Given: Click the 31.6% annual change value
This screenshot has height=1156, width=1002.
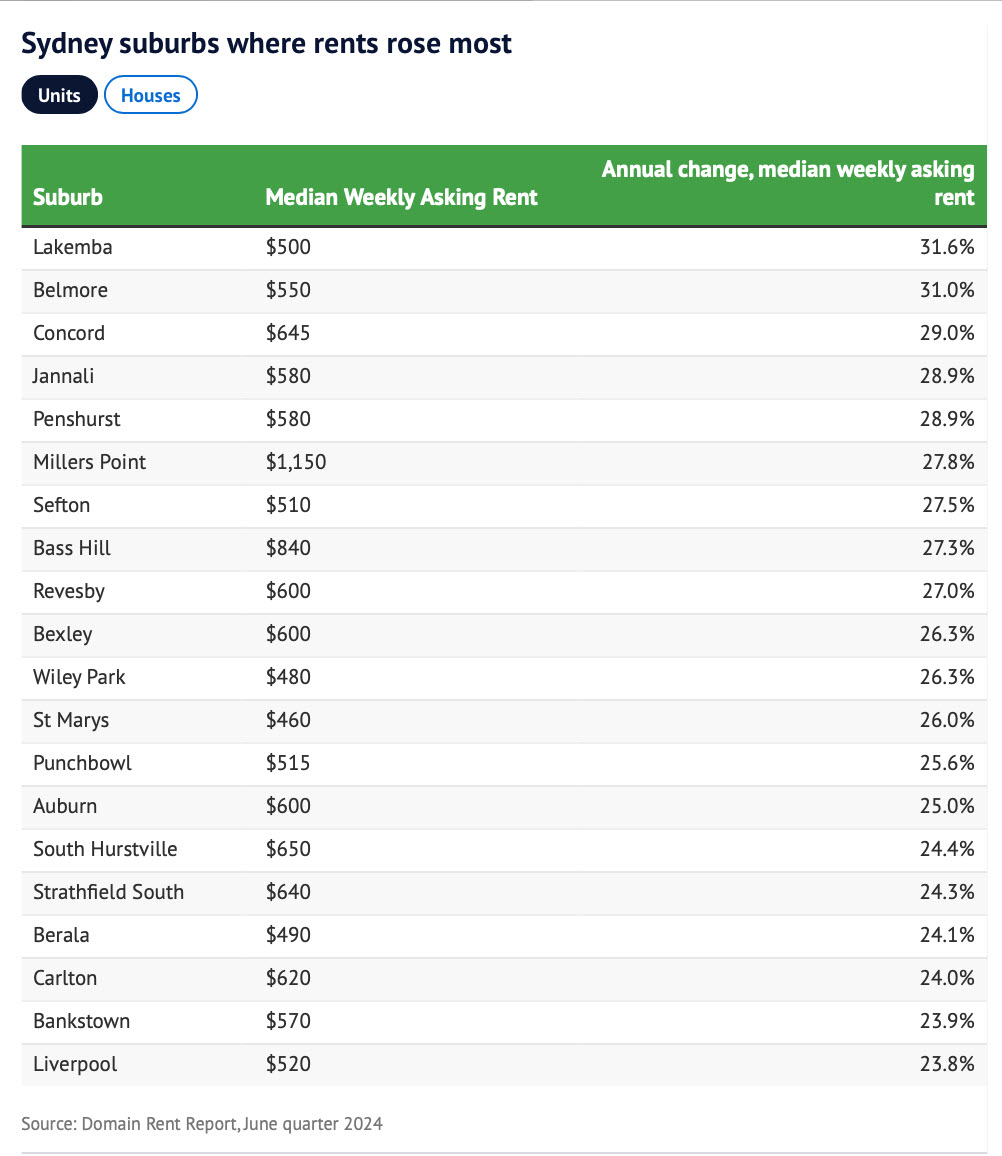Looking at the screenshot, I should coord(946,247).
